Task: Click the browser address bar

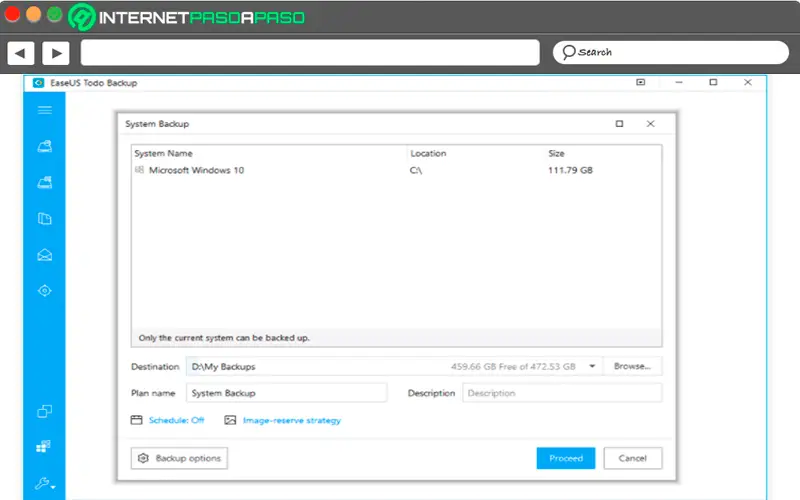Action: click(310, 53)
